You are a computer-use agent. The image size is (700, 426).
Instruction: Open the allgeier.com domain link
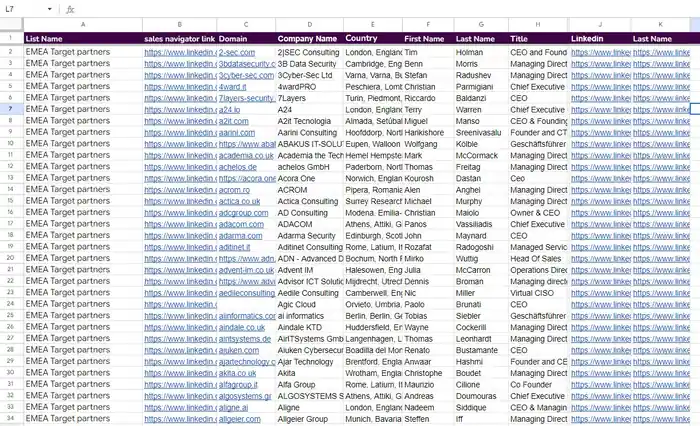coord(239,419)
